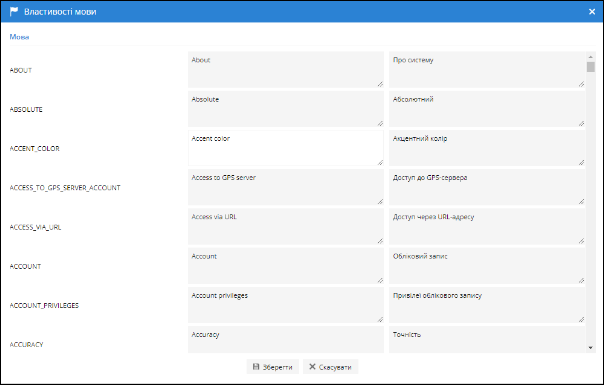Click the Account English text field

point(286,266)
